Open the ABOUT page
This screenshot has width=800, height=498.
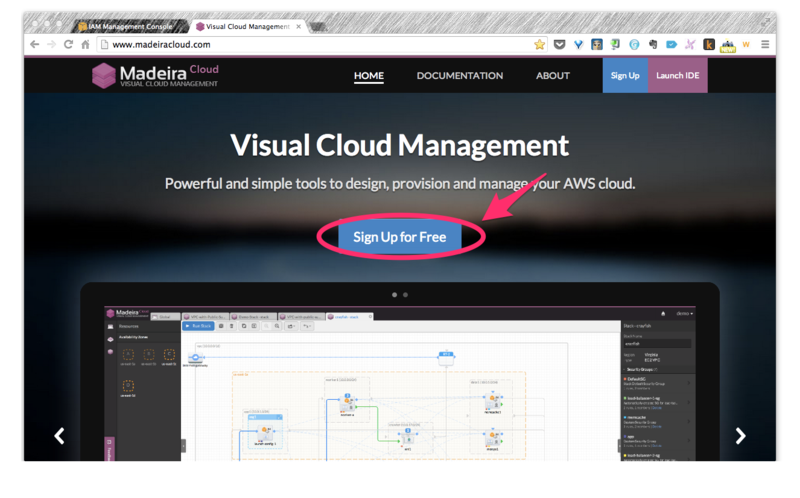click(553, 76)
